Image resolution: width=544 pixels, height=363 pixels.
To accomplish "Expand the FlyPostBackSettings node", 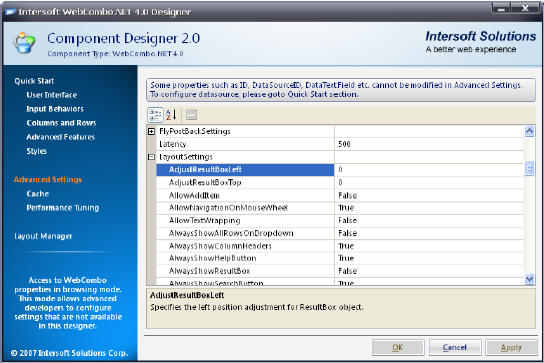I will [x=151, y=132].
